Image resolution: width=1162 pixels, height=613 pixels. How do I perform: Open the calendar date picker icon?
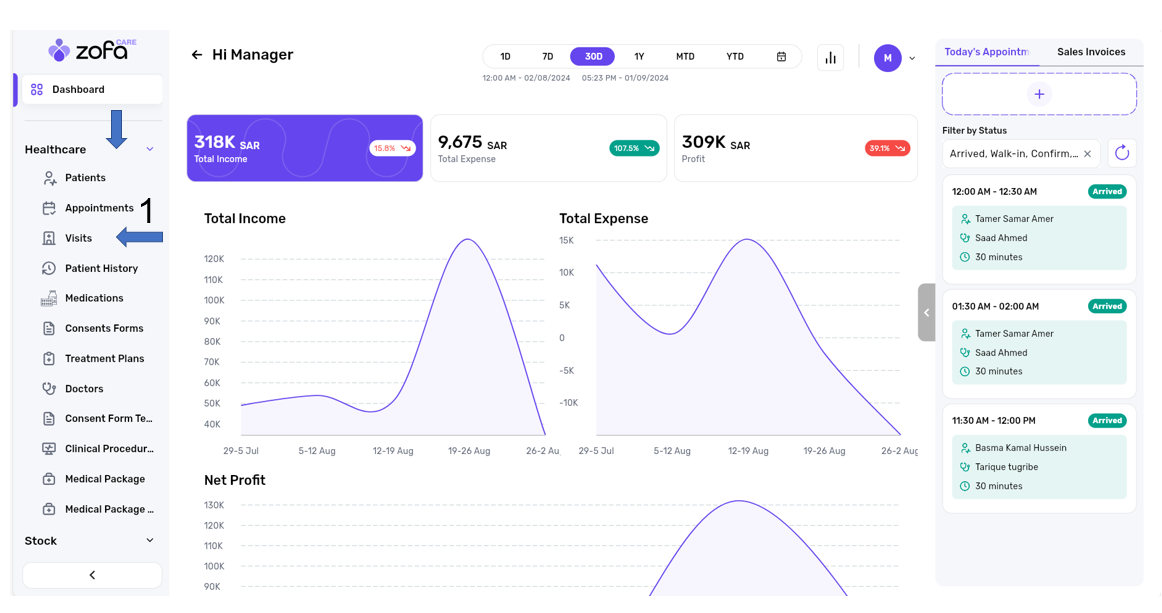(781, 57)
